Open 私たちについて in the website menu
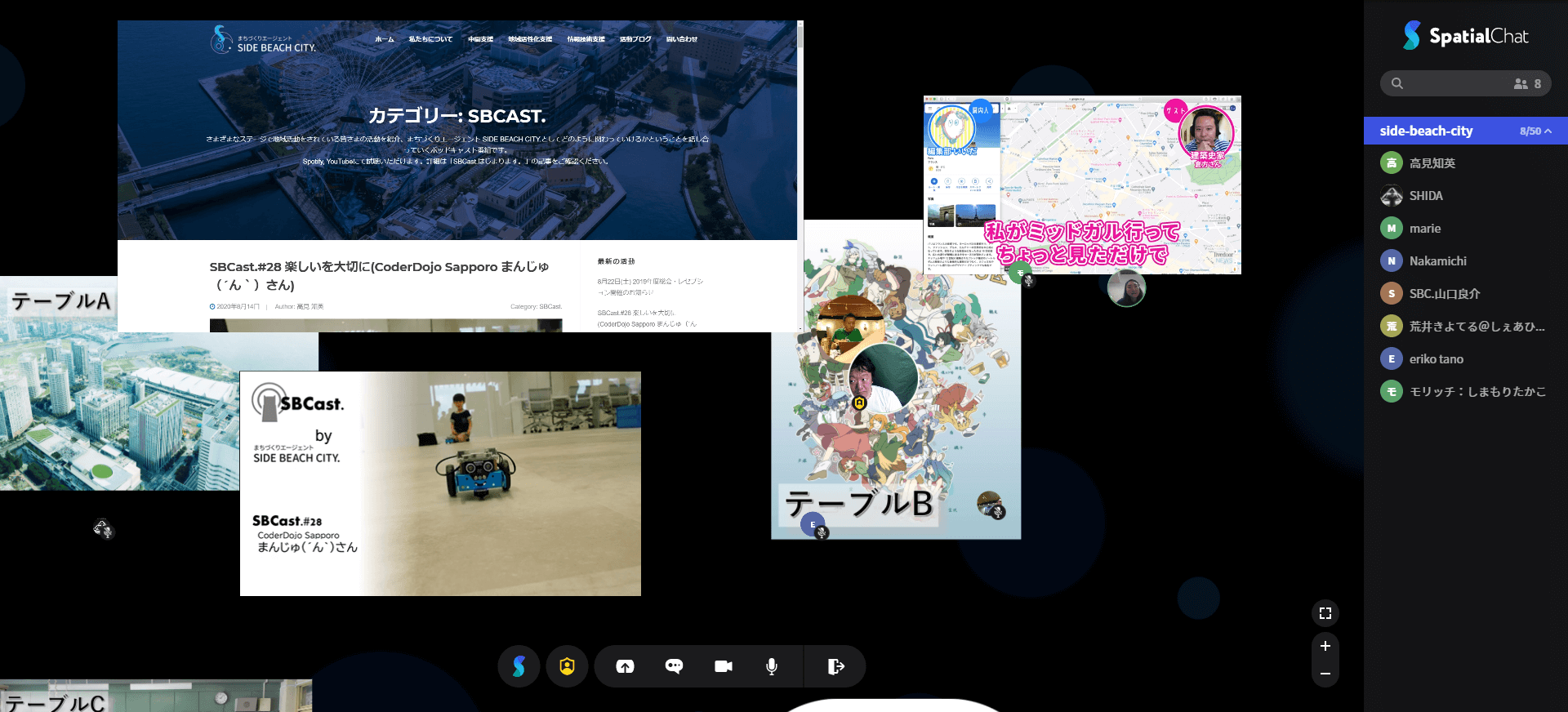The width and height of the screenshot is (1568, 712). 430,39
